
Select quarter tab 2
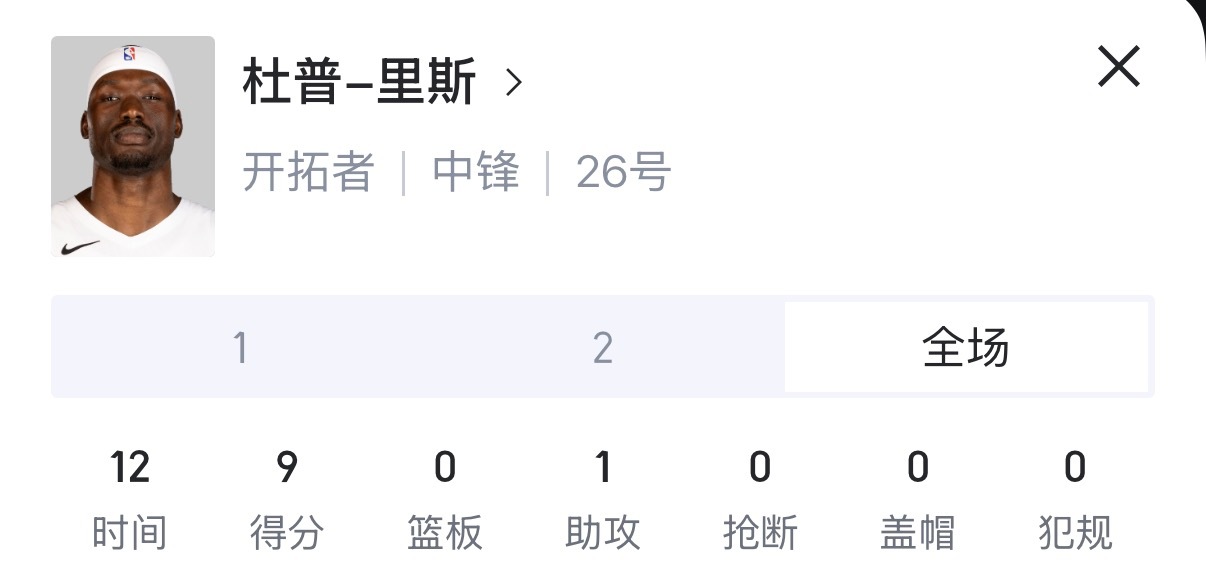coord(603,347)
